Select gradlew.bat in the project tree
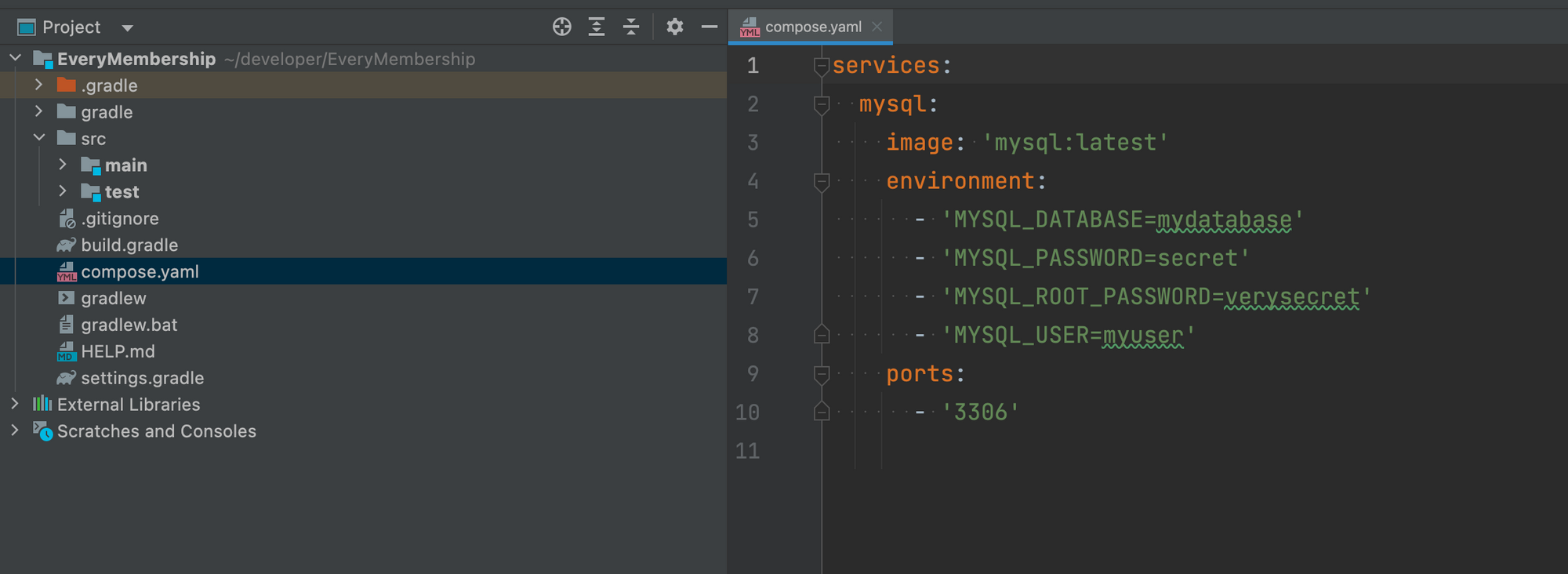The width and height of the screenshot is (1568, 574). 129,325
